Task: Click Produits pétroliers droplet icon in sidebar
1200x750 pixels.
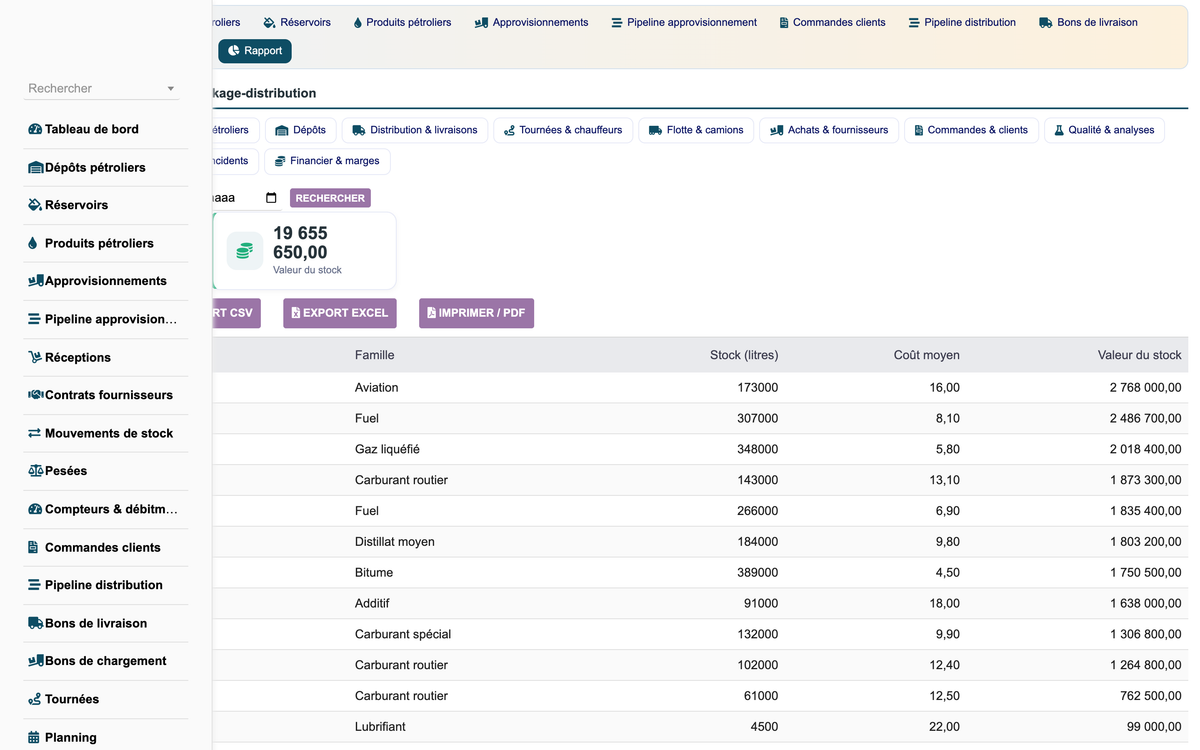Action: tap(33, 243)
